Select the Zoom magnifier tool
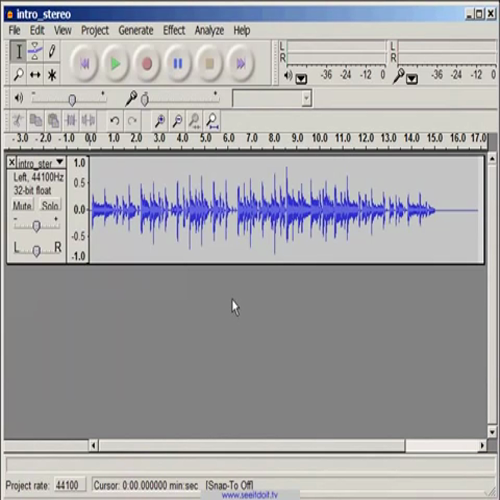 (x=18, y=75)
